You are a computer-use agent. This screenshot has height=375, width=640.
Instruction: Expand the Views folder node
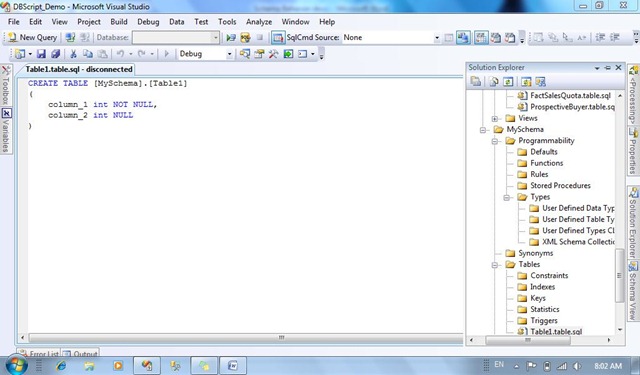[495, 119]
